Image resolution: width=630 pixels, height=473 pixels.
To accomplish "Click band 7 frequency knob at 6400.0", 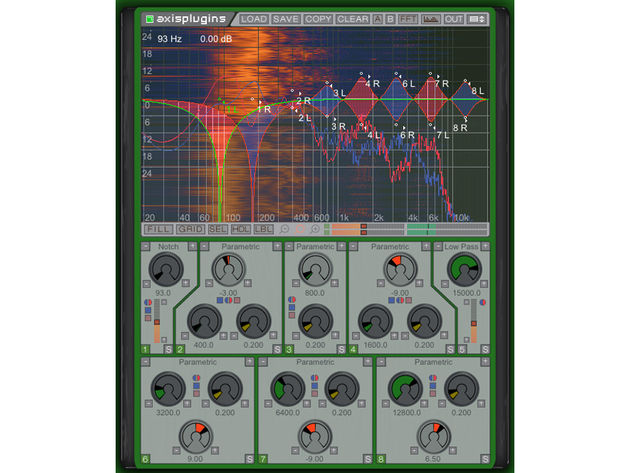I will tap(288, 389).
